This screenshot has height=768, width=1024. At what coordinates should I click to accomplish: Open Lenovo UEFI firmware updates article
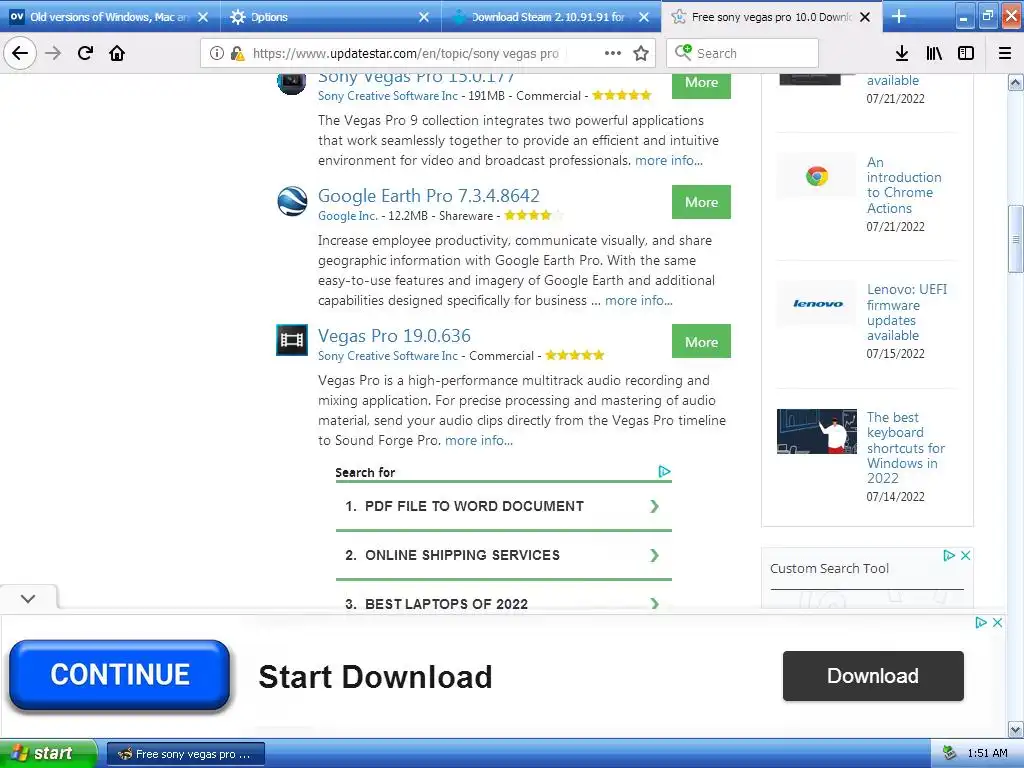[906, 312]
